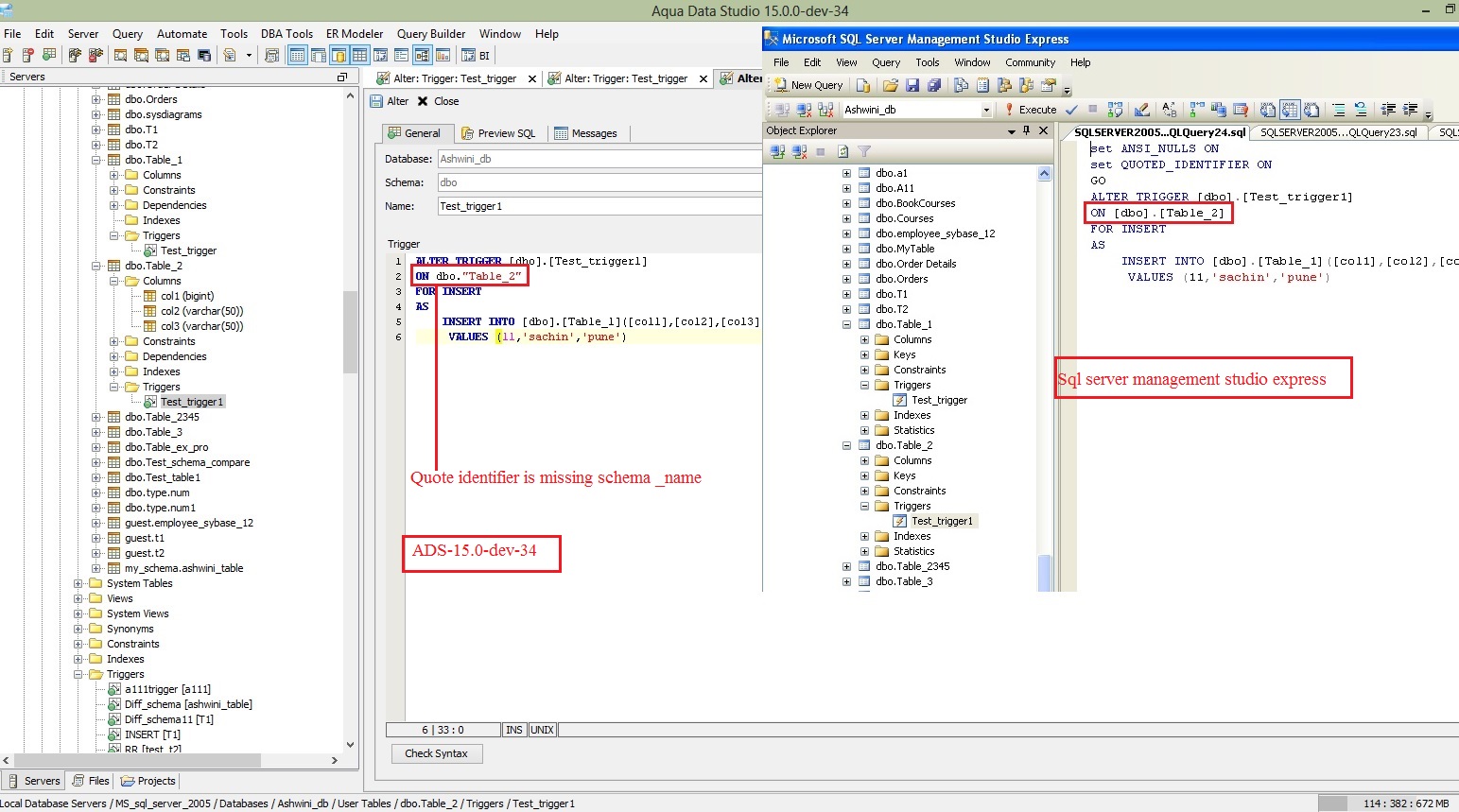
Task: Click the Check Syntax button
Action: (x=436, y=753)
